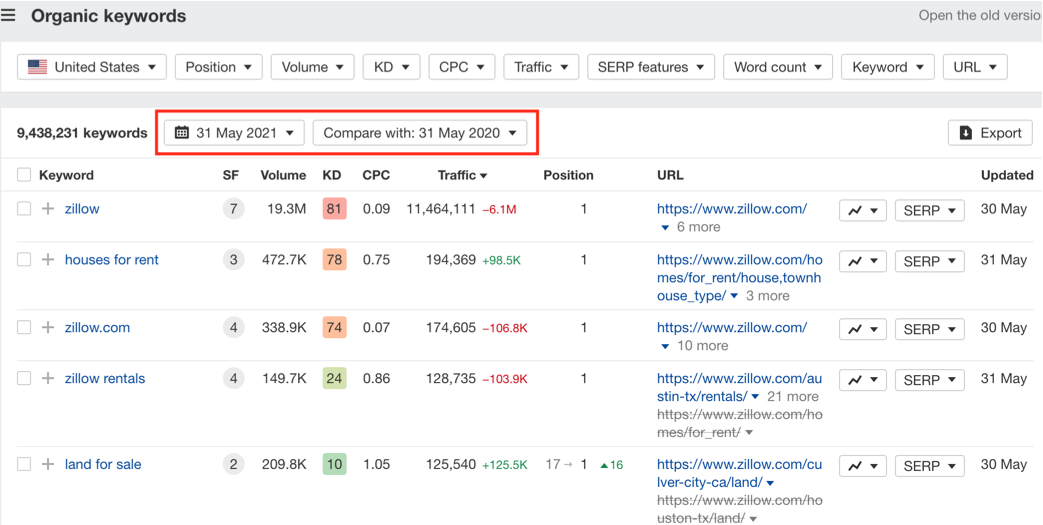Open the history chart button for land for sale
The image size is (1043, 525).
pos(863,466)
